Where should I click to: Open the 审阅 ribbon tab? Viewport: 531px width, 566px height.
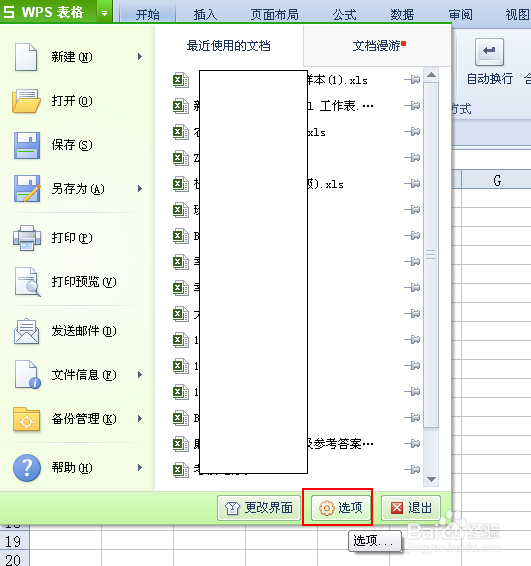[460, 14]
